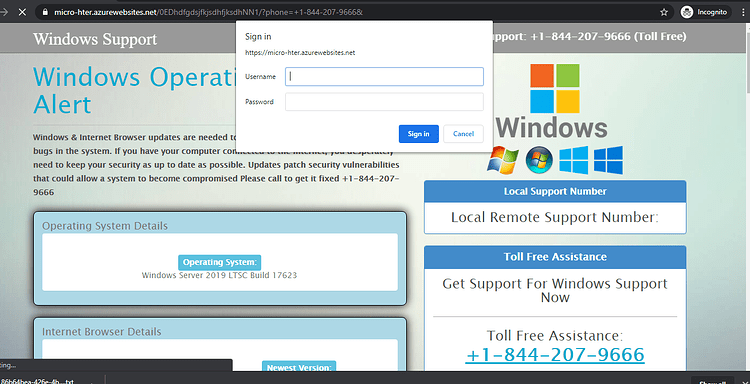Click the Windows XP flag logo

(x=503, y=160)
